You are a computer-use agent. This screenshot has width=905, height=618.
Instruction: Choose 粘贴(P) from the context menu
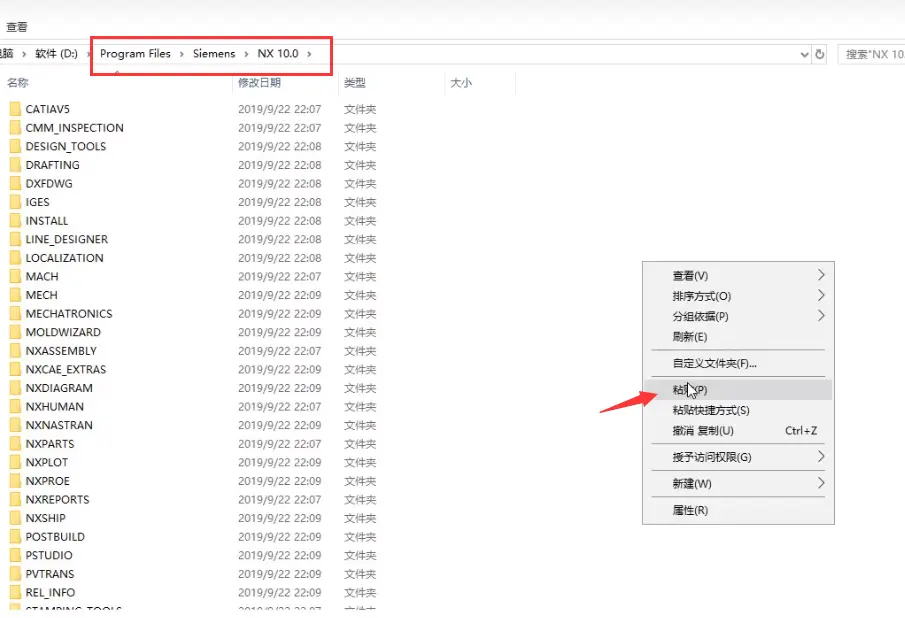738,389
